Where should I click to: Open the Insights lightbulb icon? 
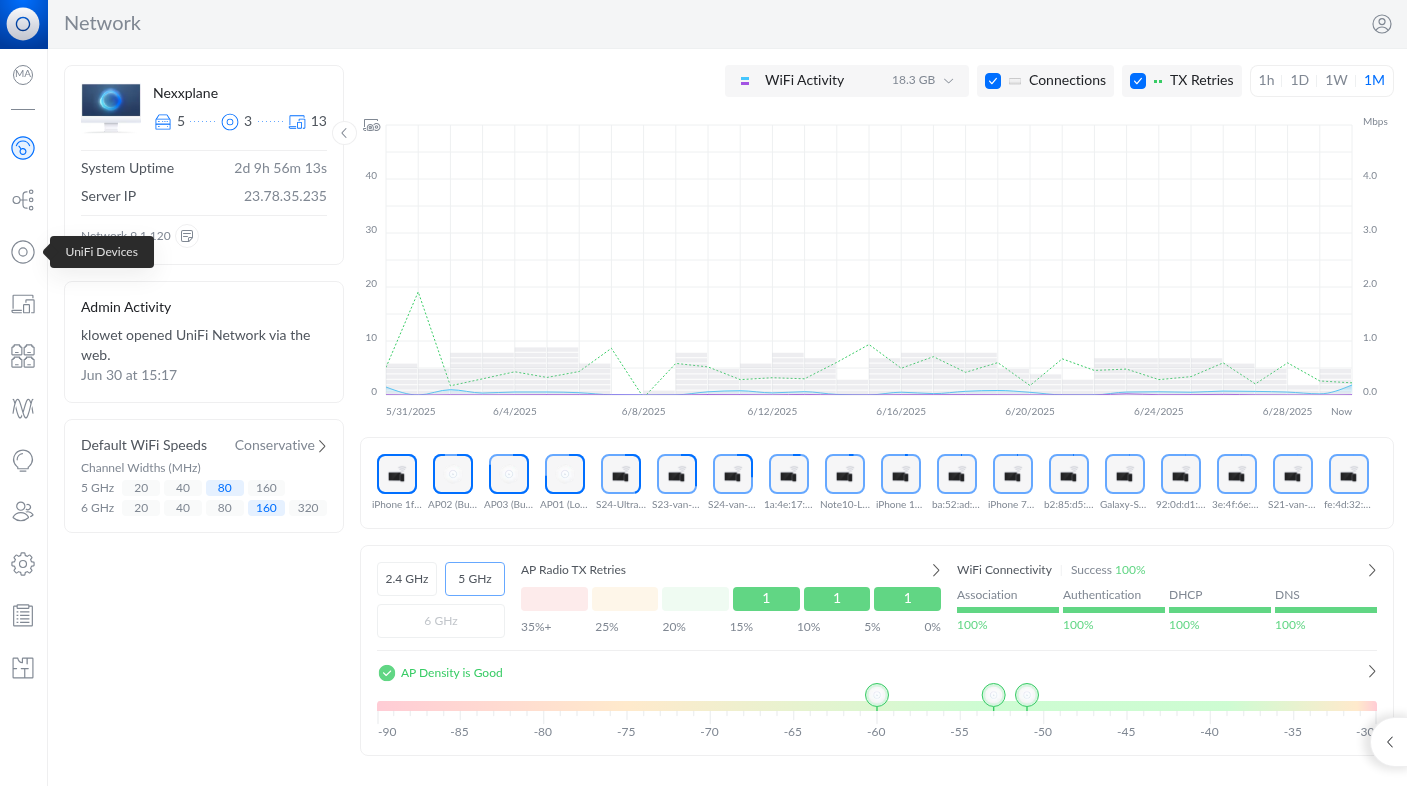pos(23,460)
